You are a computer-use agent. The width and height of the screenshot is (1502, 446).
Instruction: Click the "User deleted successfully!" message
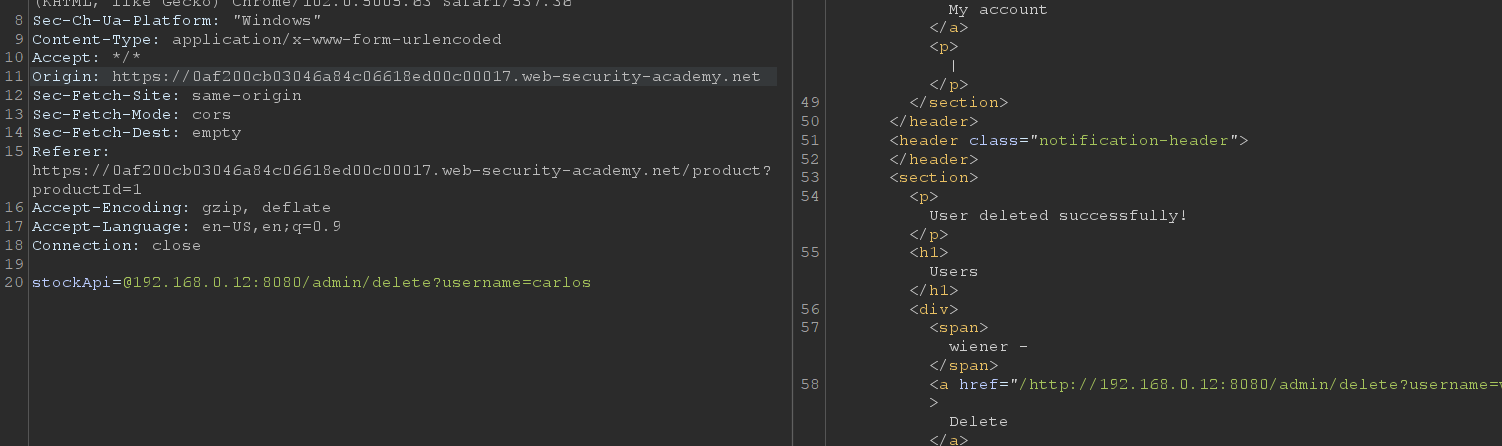(x=1058, y=216)
